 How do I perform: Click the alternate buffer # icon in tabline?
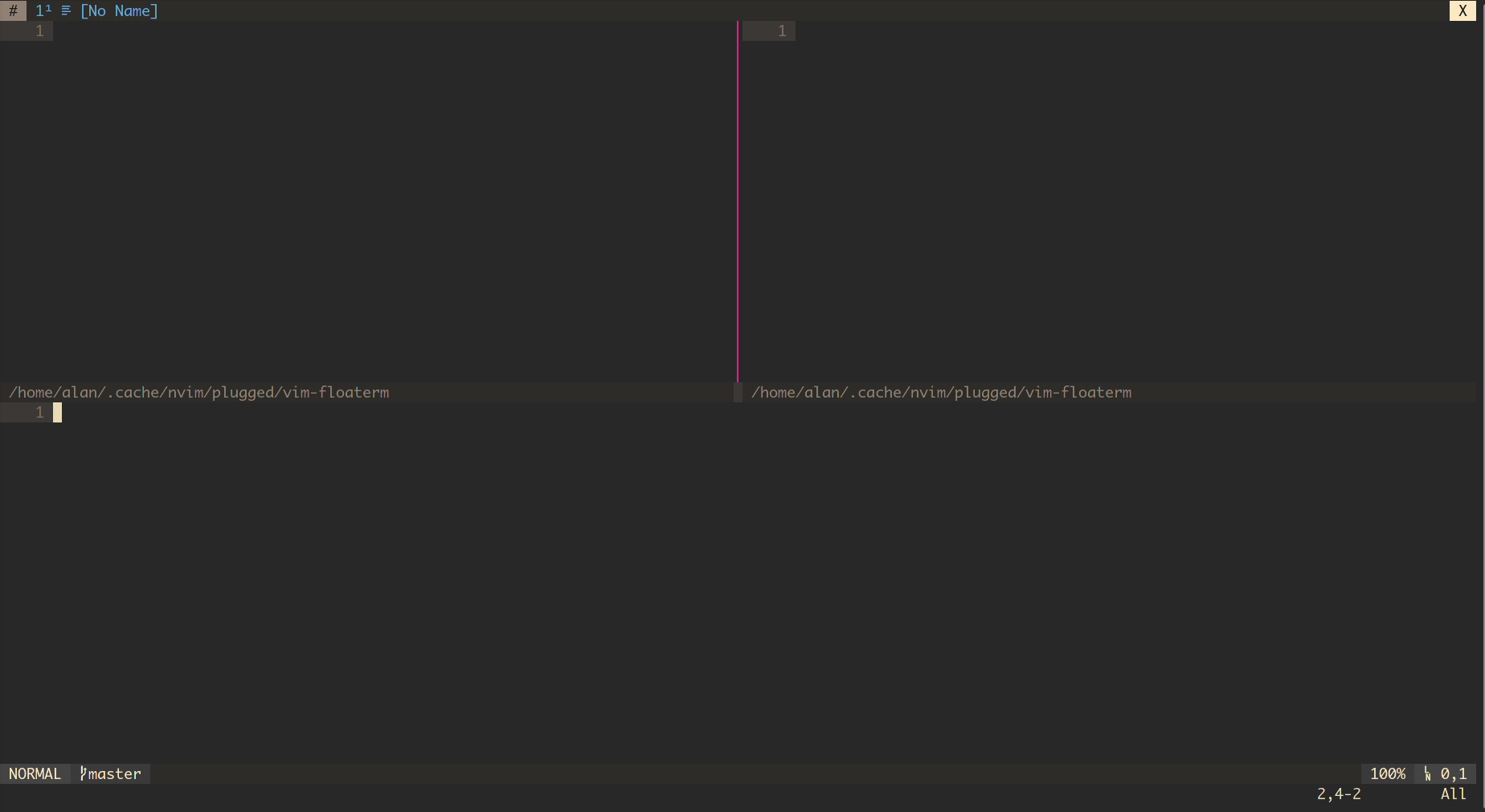pos(14,10)
